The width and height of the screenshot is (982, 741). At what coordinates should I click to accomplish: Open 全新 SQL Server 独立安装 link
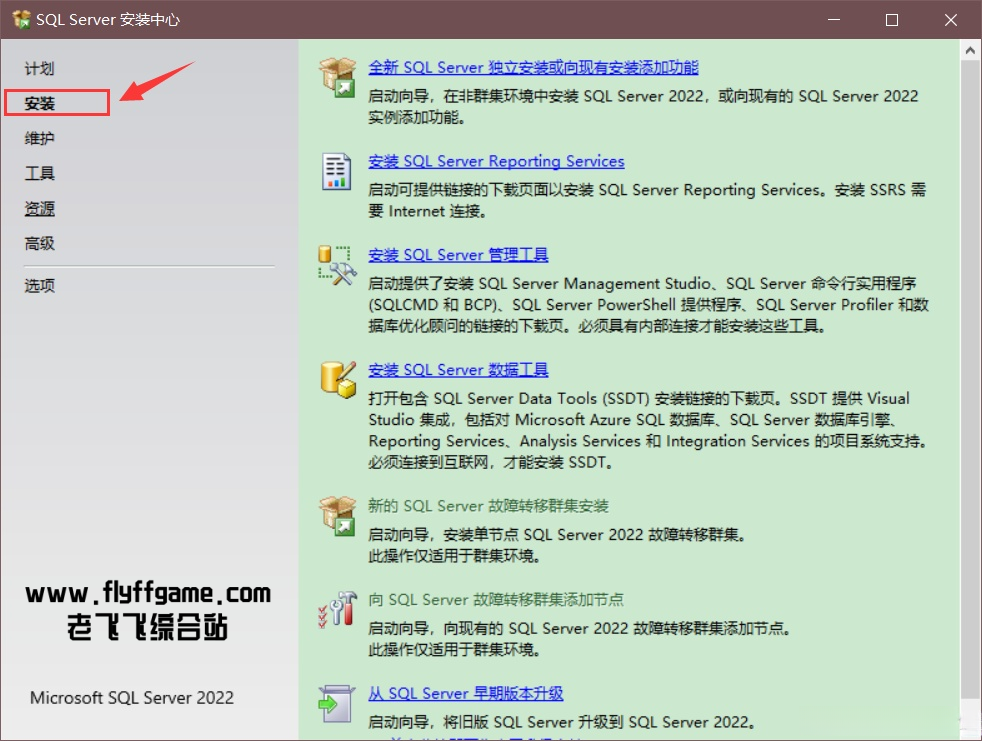[x=533, y=67]
